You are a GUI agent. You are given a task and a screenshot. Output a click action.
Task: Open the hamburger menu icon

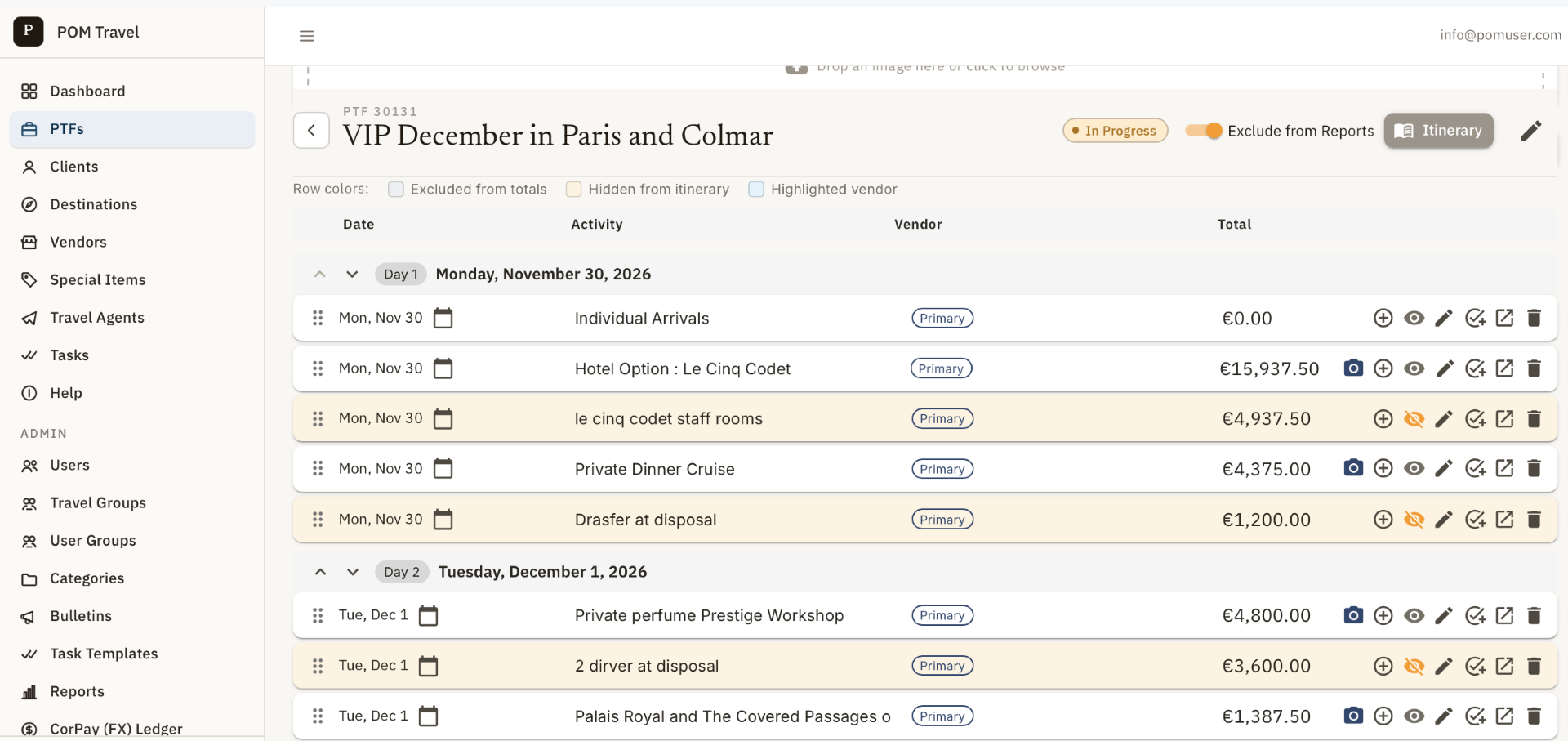[x=306, y=36]
